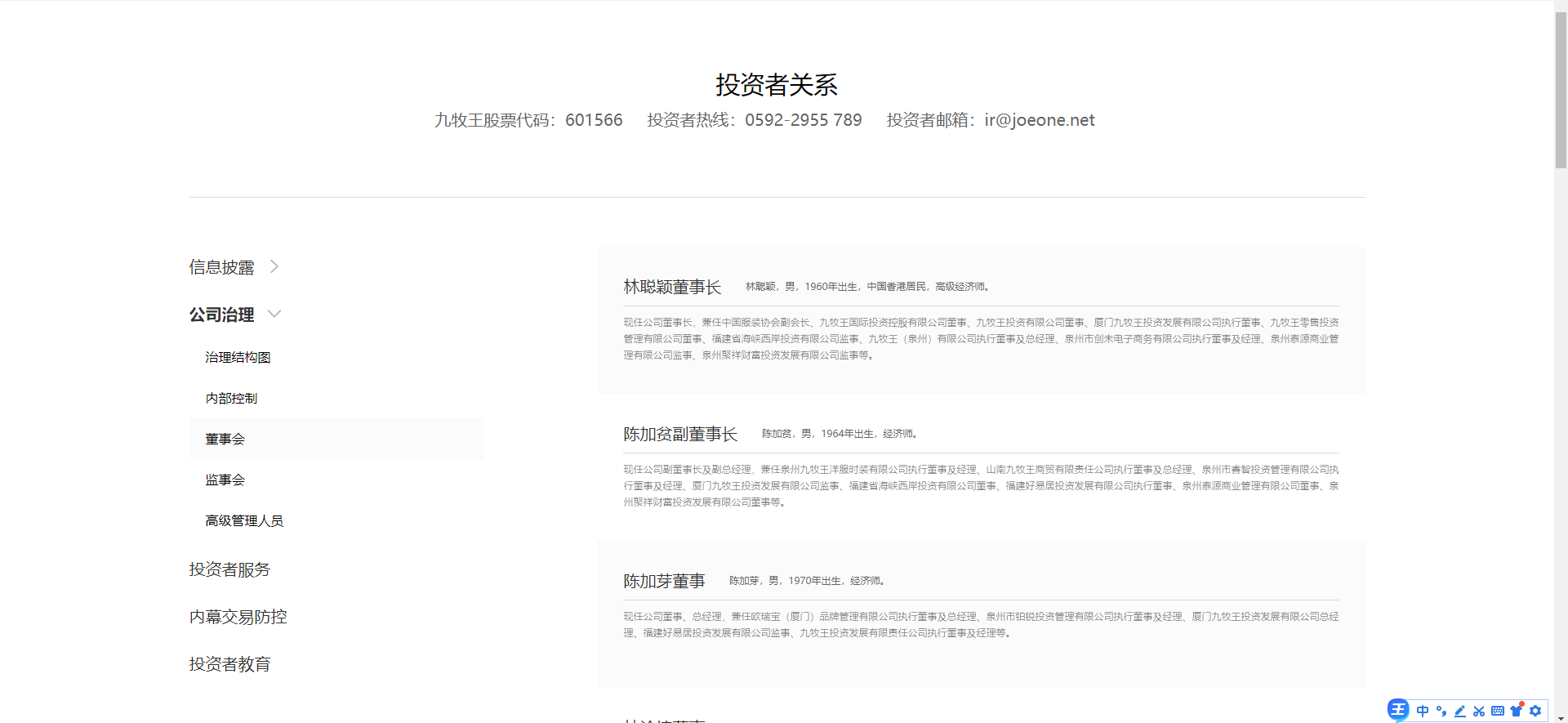
Task: Open the 高级管理人员 submenu item
Action: tap(244, 520)
